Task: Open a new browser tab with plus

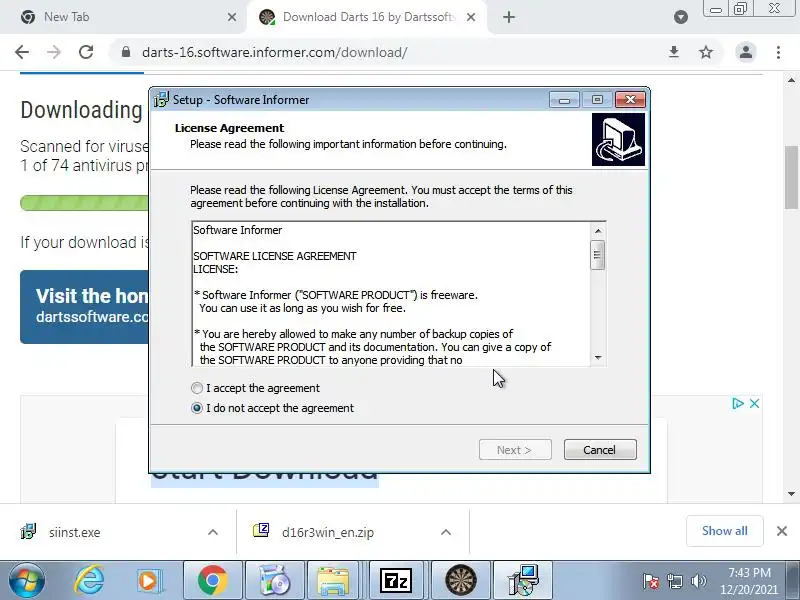Action: [509, 17]
